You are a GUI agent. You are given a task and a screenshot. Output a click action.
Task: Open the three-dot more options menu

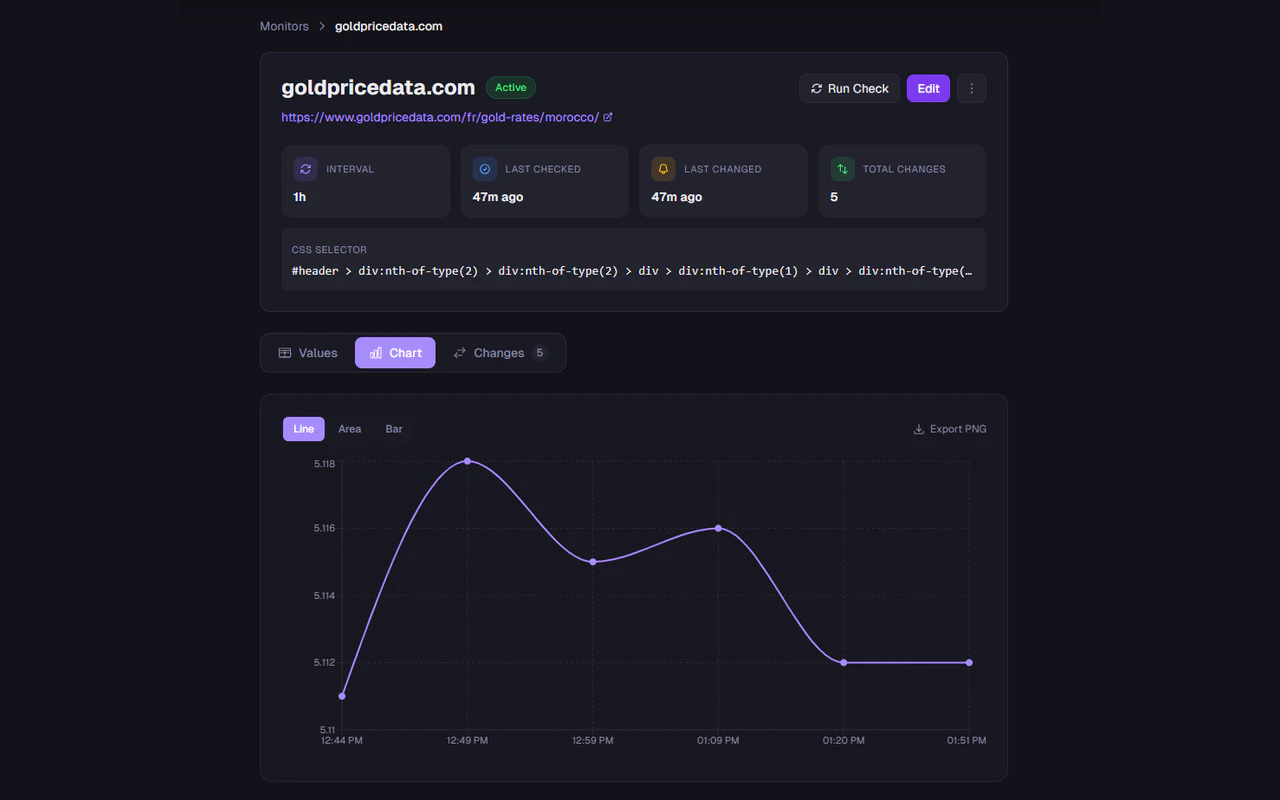click(972, 88)
